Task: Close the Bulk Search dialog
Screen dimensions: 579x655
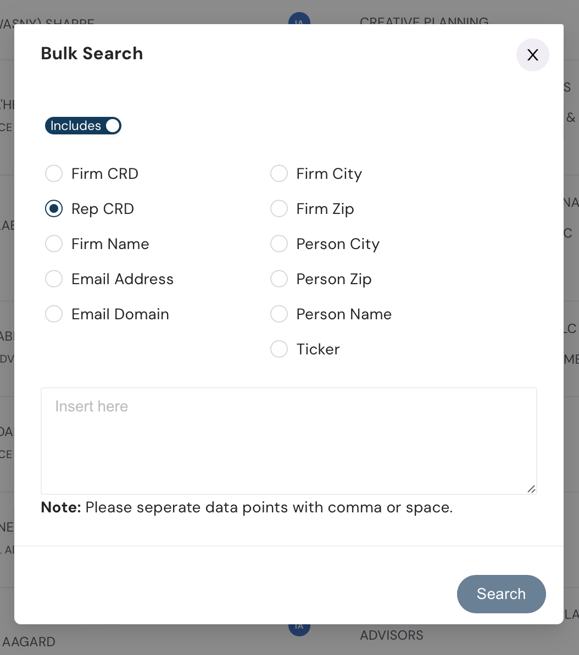Action: [533, 55]
